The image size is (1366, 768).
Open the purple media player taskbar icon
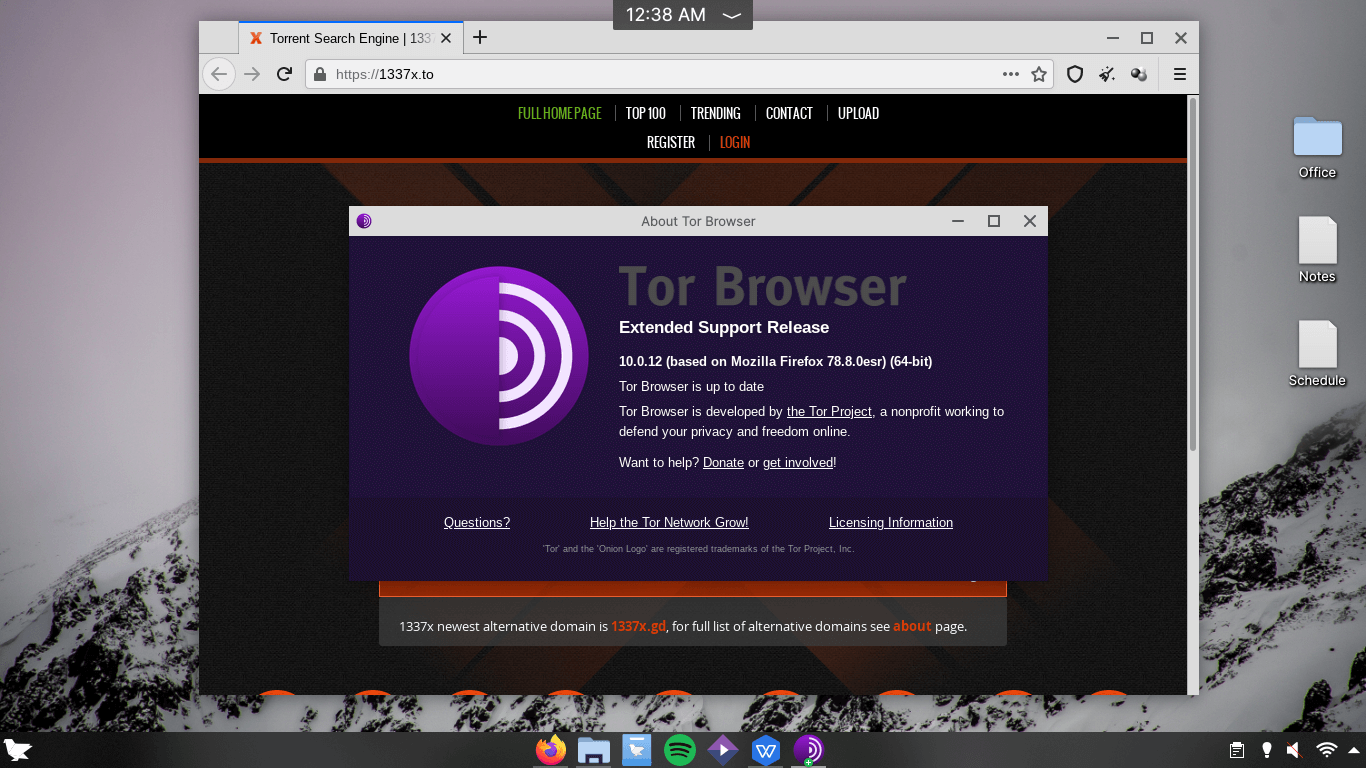tap(723, 749)
